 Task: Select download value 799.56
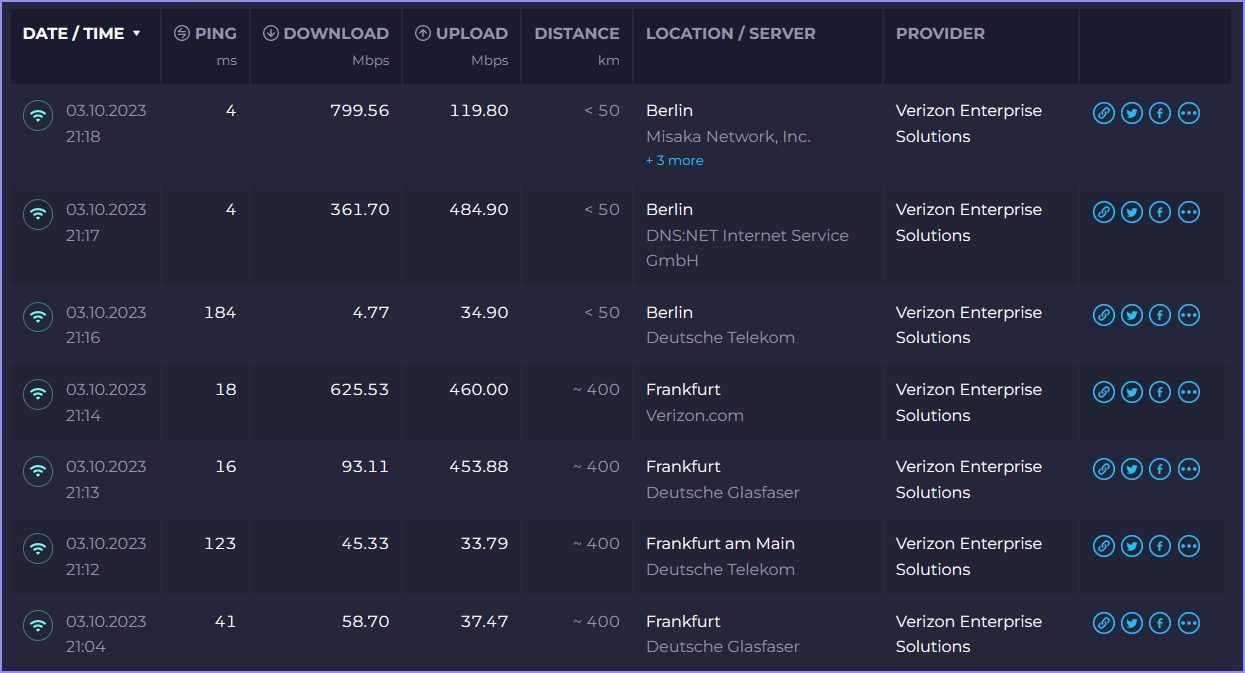[360, 110]
